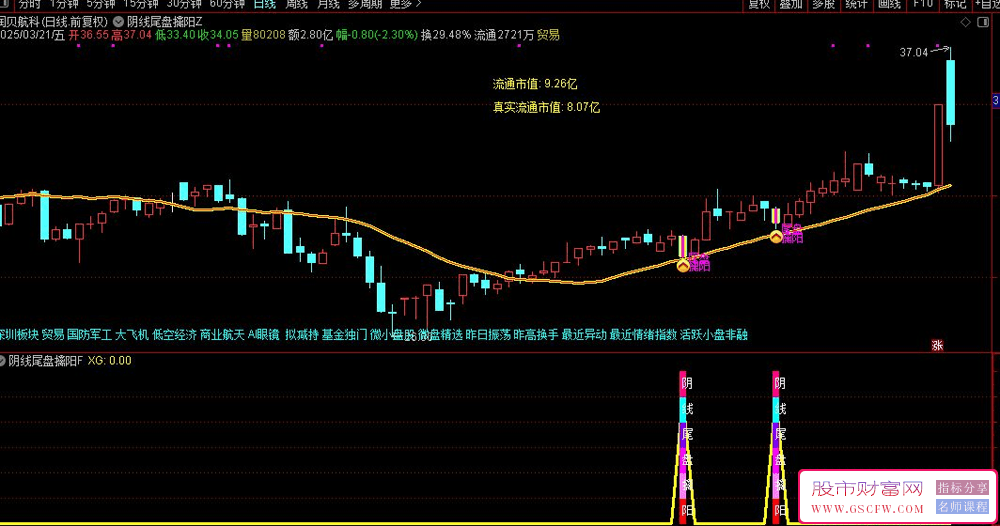Image resolution: width=1000 pixels, height=526 pixels.
Task: Open the 阴线尾盘擒阳F sub-indicator dropdown
Action: click(3, 361)
